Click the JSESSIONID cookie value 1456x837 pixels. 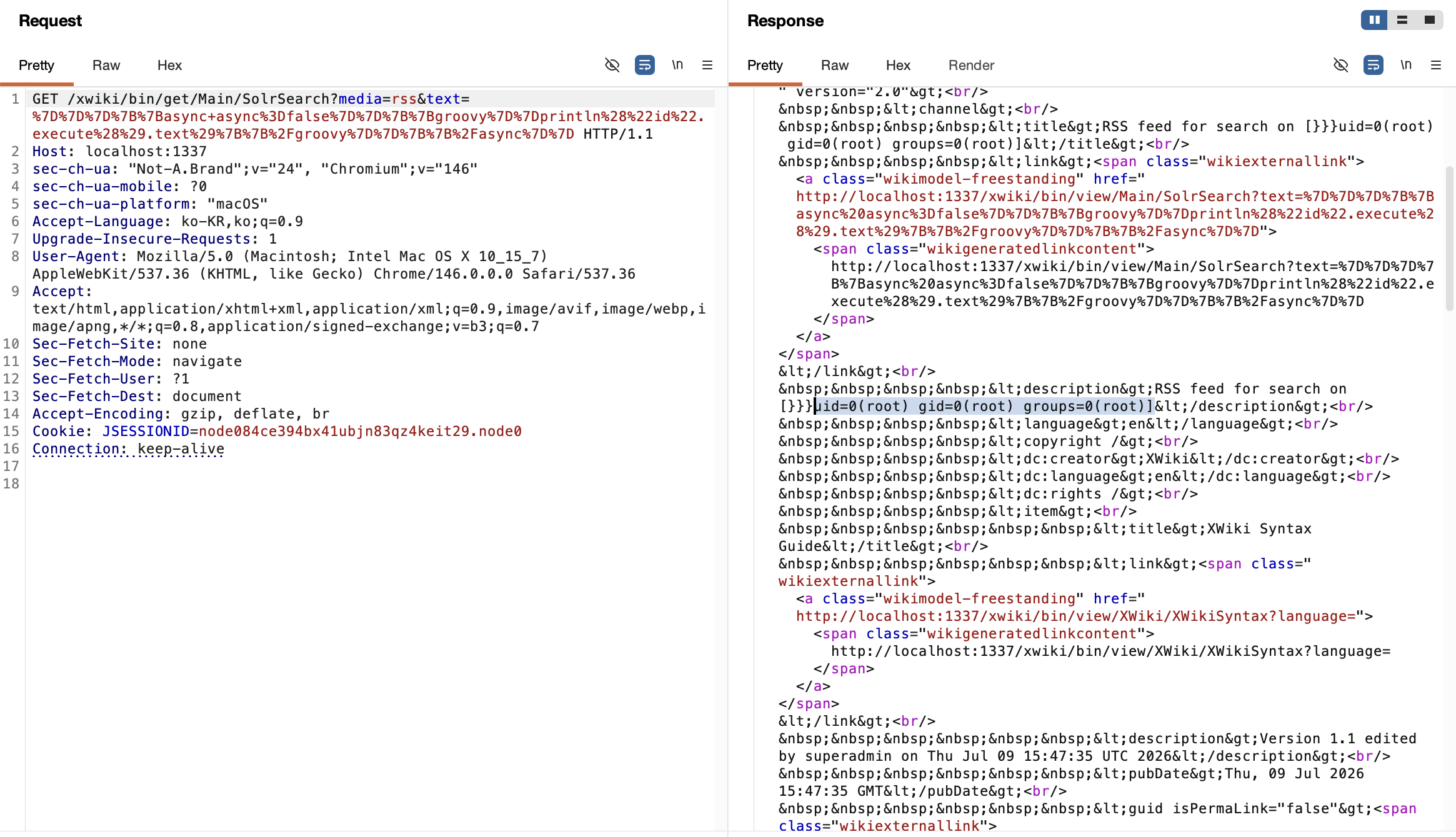[360, 431]
